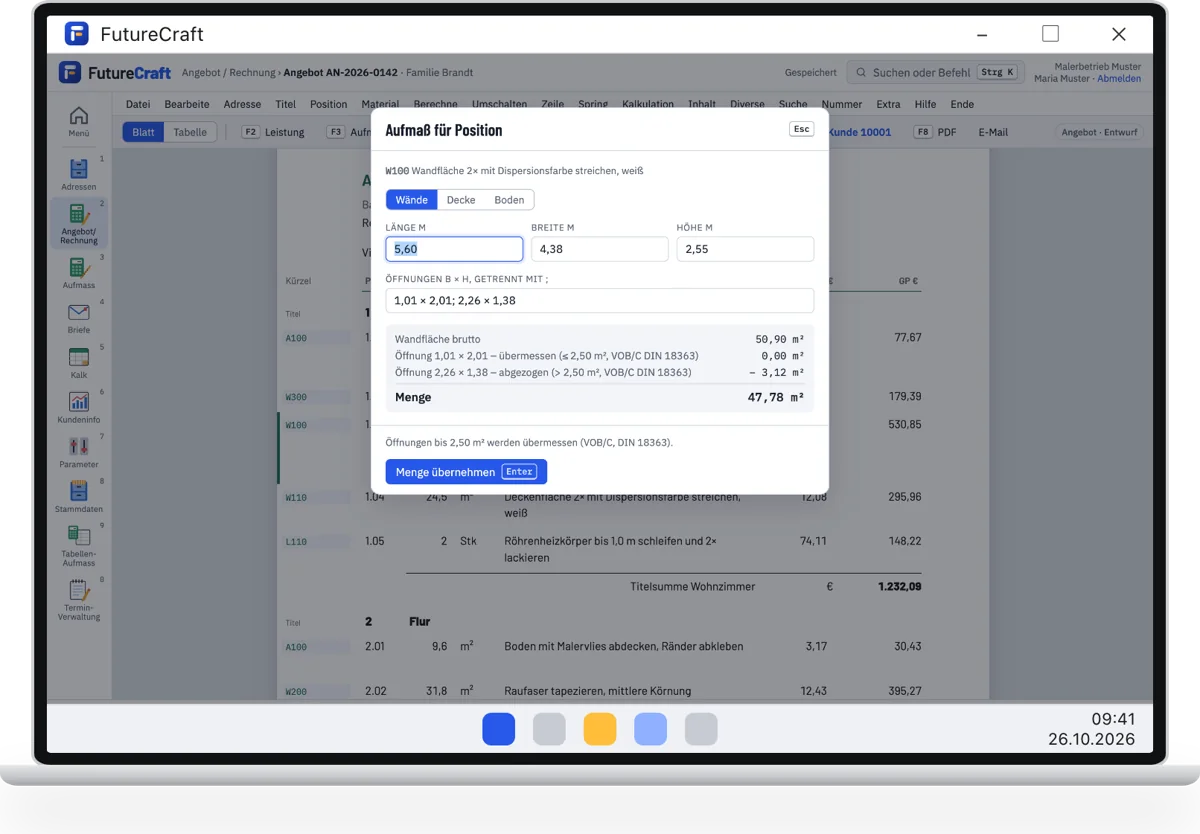Click the yellow taskbar icon
This screenshot has height=834, width=1200.
click(x=600, y=729)
